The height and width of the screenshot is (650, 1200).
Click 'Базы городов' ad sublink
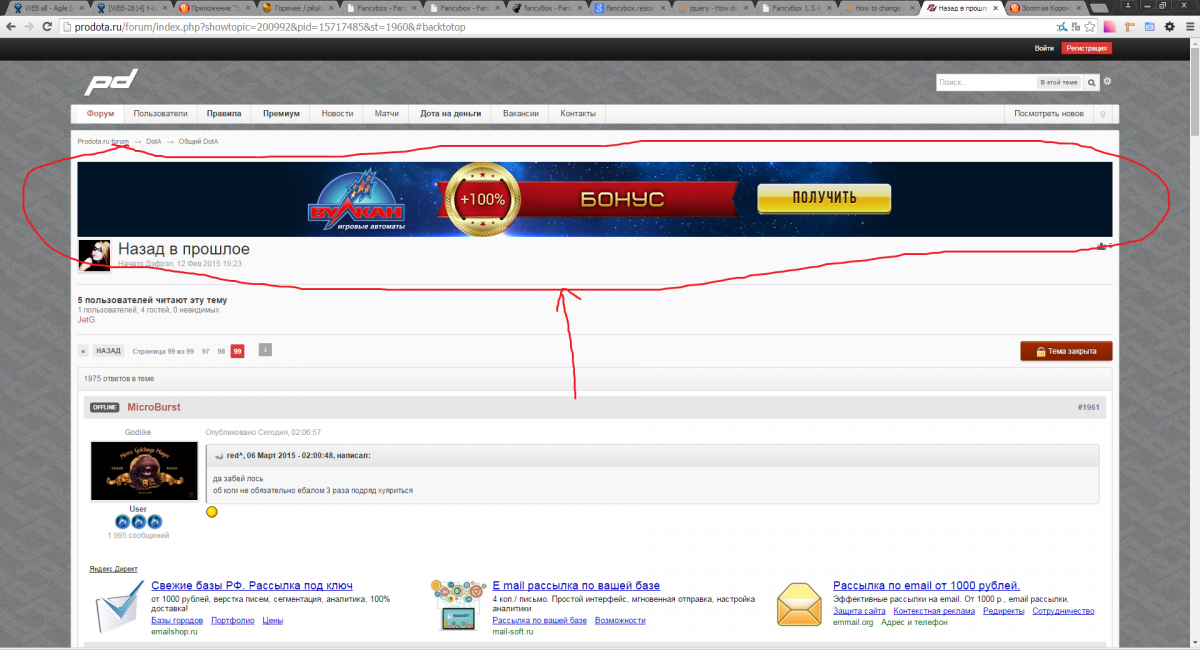[x=177, y=620]
